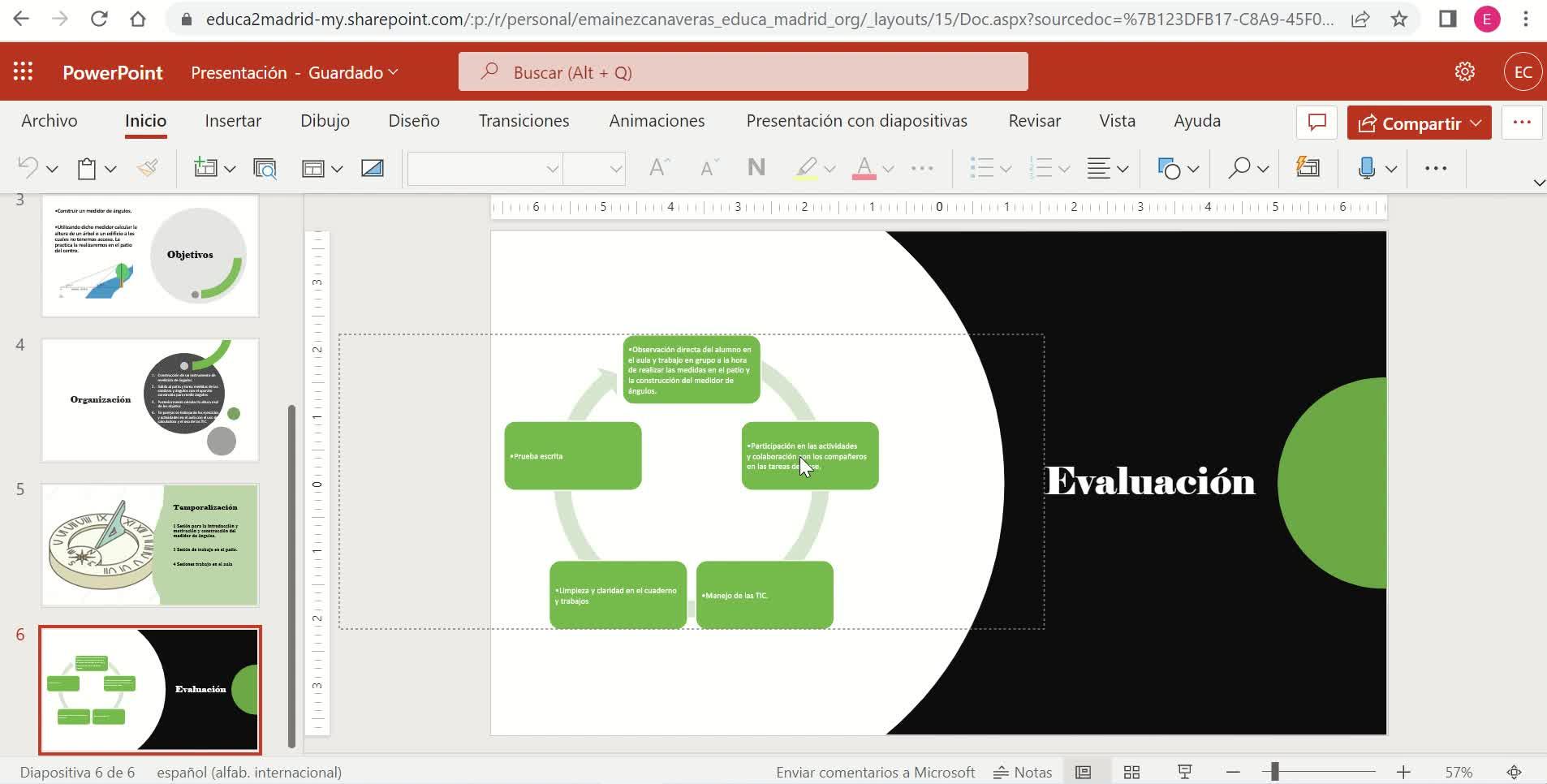This screenshot has width=1547, height=784.
Task: Switch to Slide Sorter view
Action: pos(1131,772)
